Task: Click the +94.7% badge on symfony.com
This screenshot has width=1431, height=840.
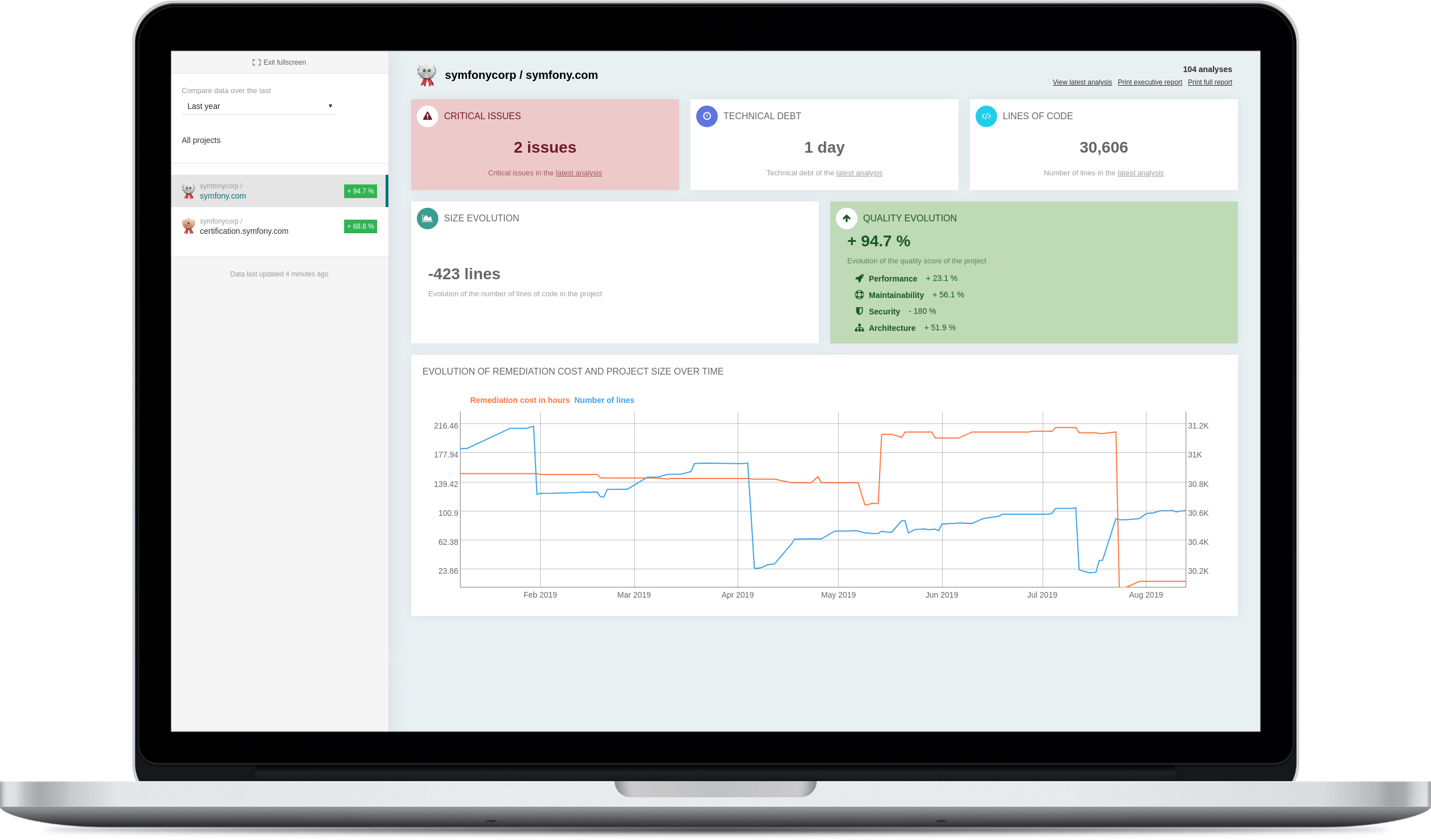Action: pyautogui.click(x=359, y=191)
